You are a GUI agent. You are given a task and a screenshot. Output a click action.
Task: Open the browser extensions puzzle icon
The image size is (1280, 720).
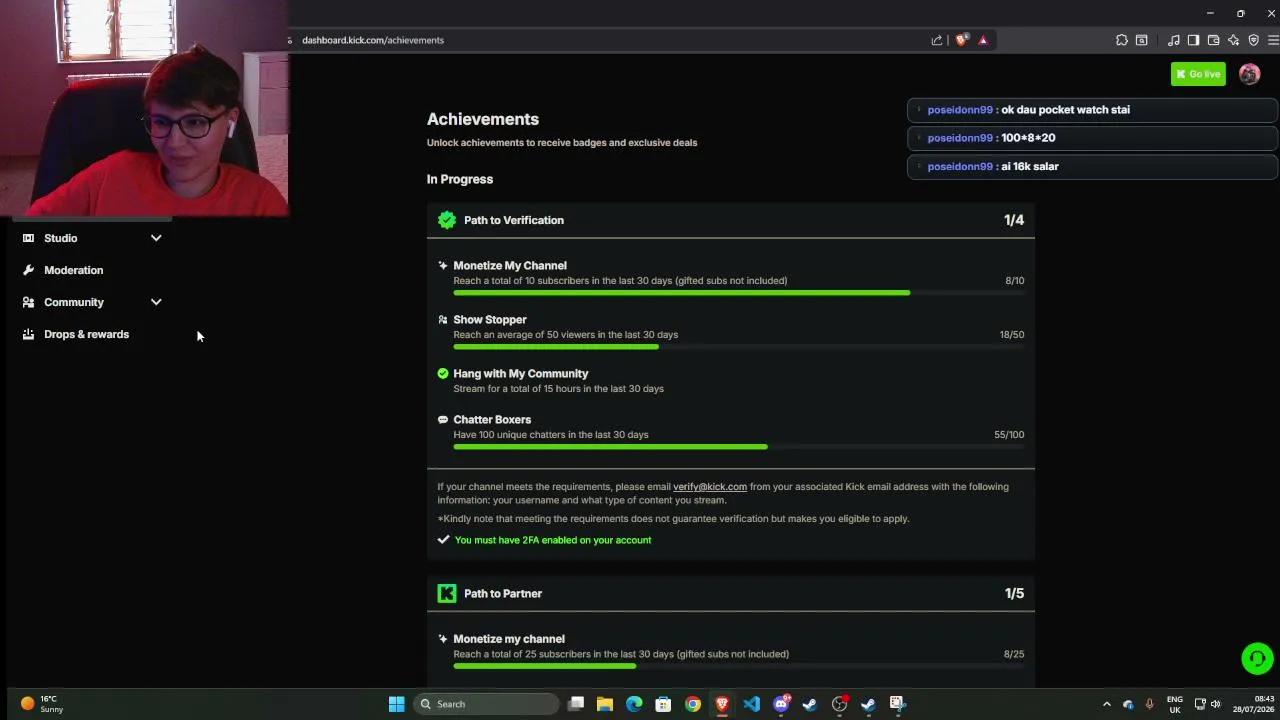pyautogui.click(x=1122, y=40)
